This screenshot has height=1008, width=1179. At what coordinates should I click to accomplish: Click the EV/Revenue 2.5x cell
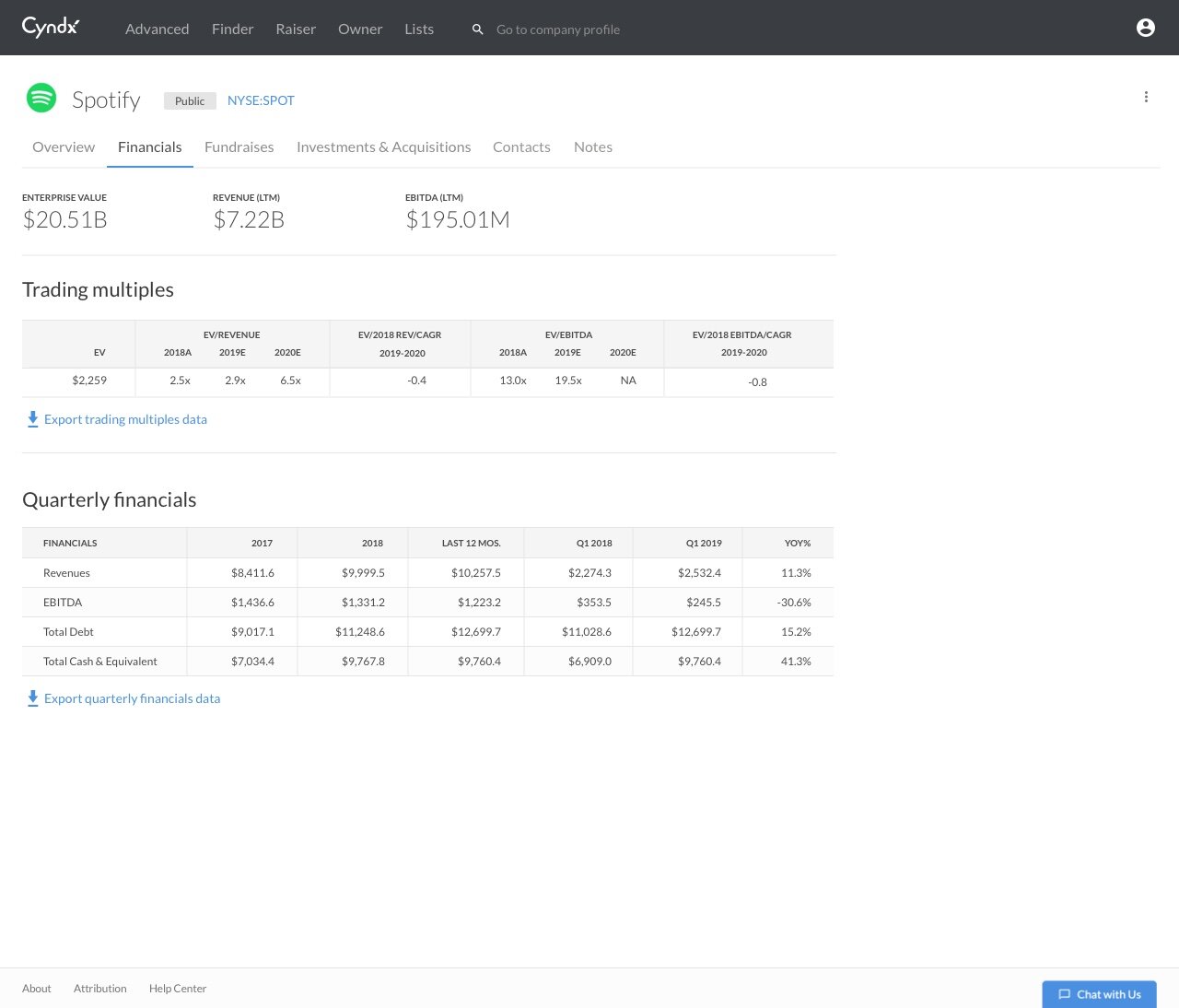click(180, 381)
